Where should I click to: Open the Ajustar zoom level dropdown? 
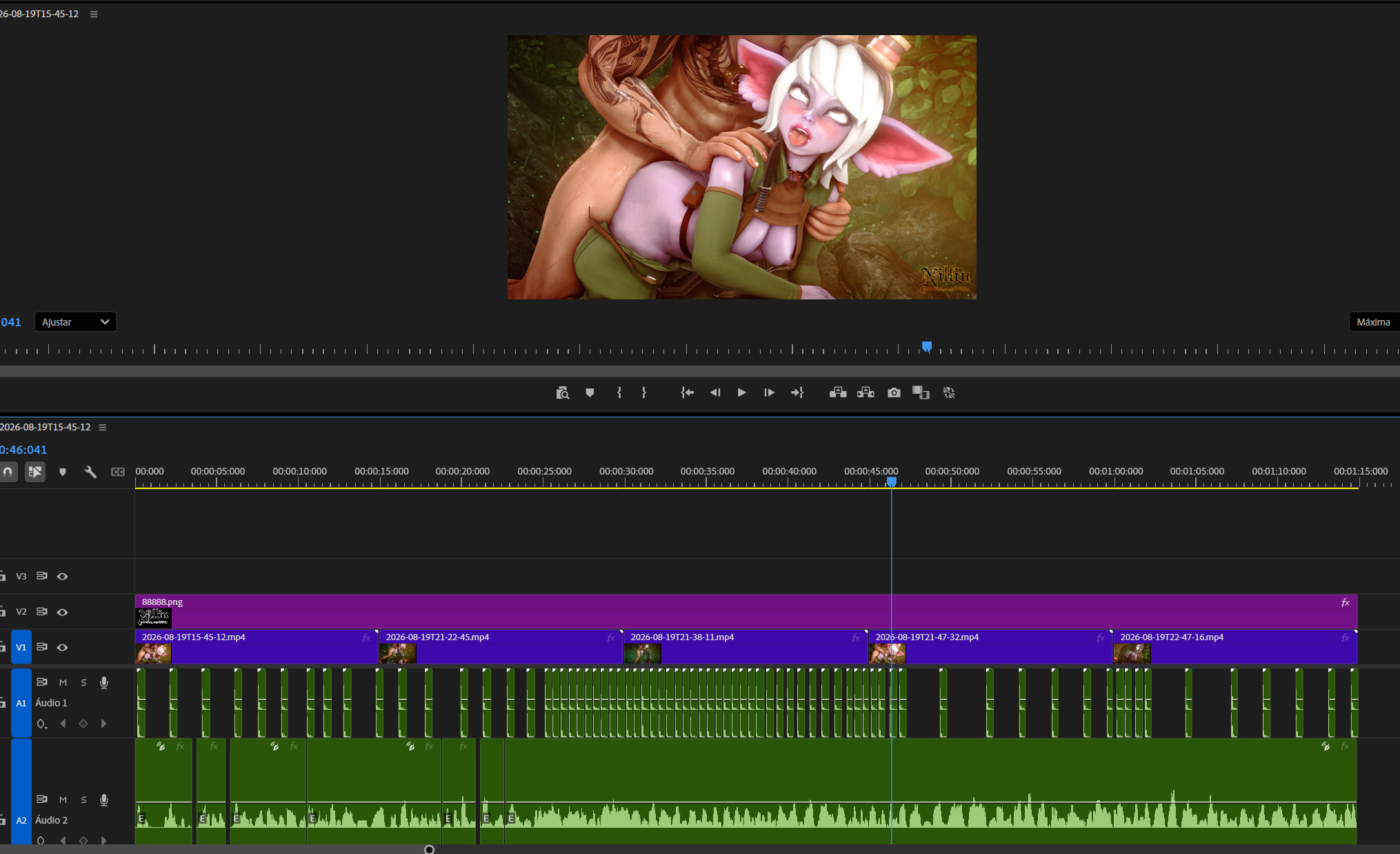(75, 322)
